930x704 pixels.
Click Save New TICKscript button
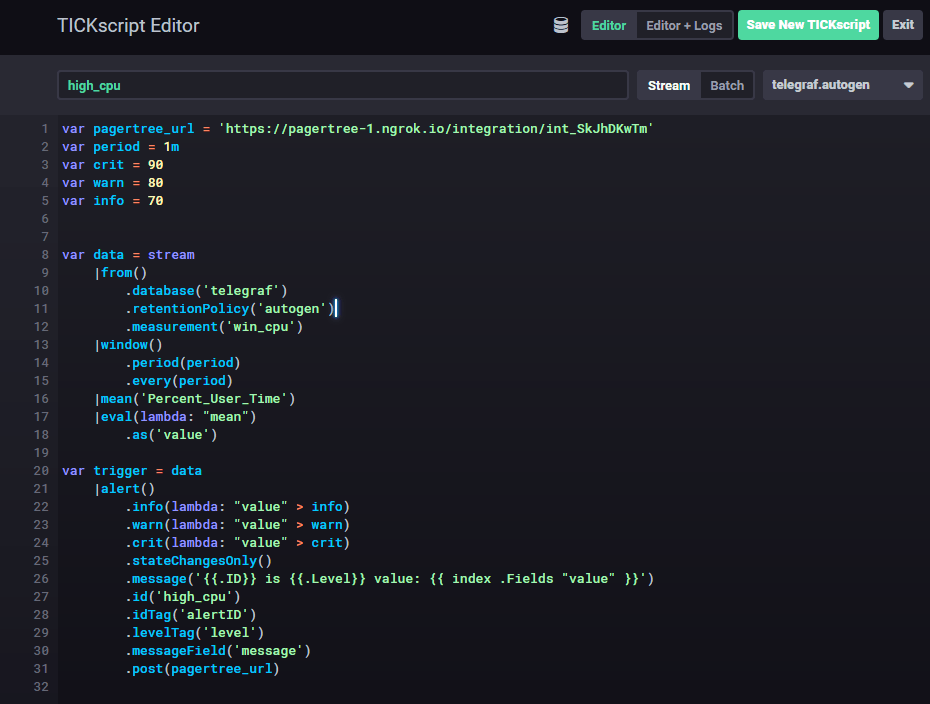[x=808, y=25]
